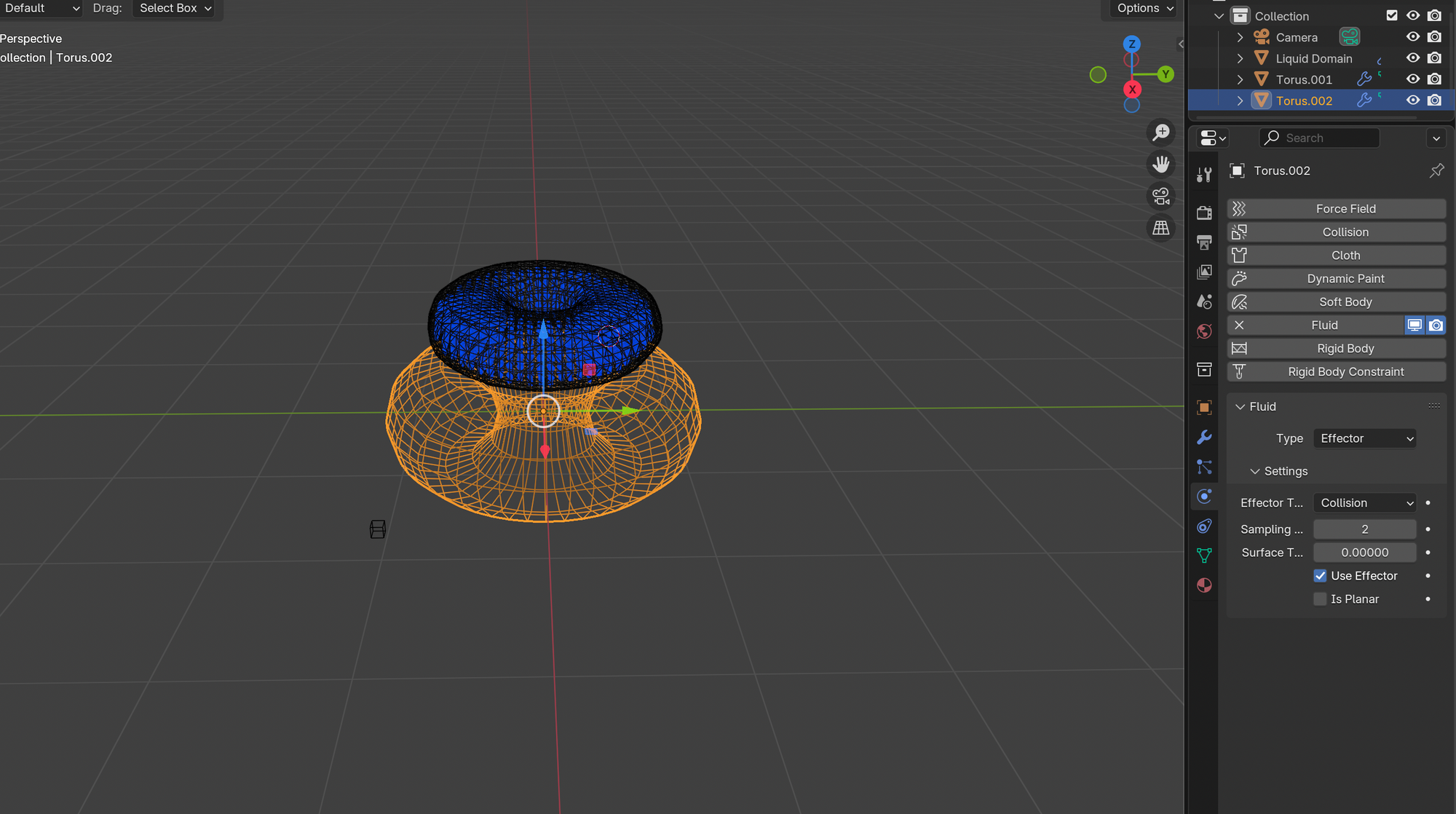Open the Object Data properties tab
Viewport: 1456px width, 814px height.
click(1204, 556)
